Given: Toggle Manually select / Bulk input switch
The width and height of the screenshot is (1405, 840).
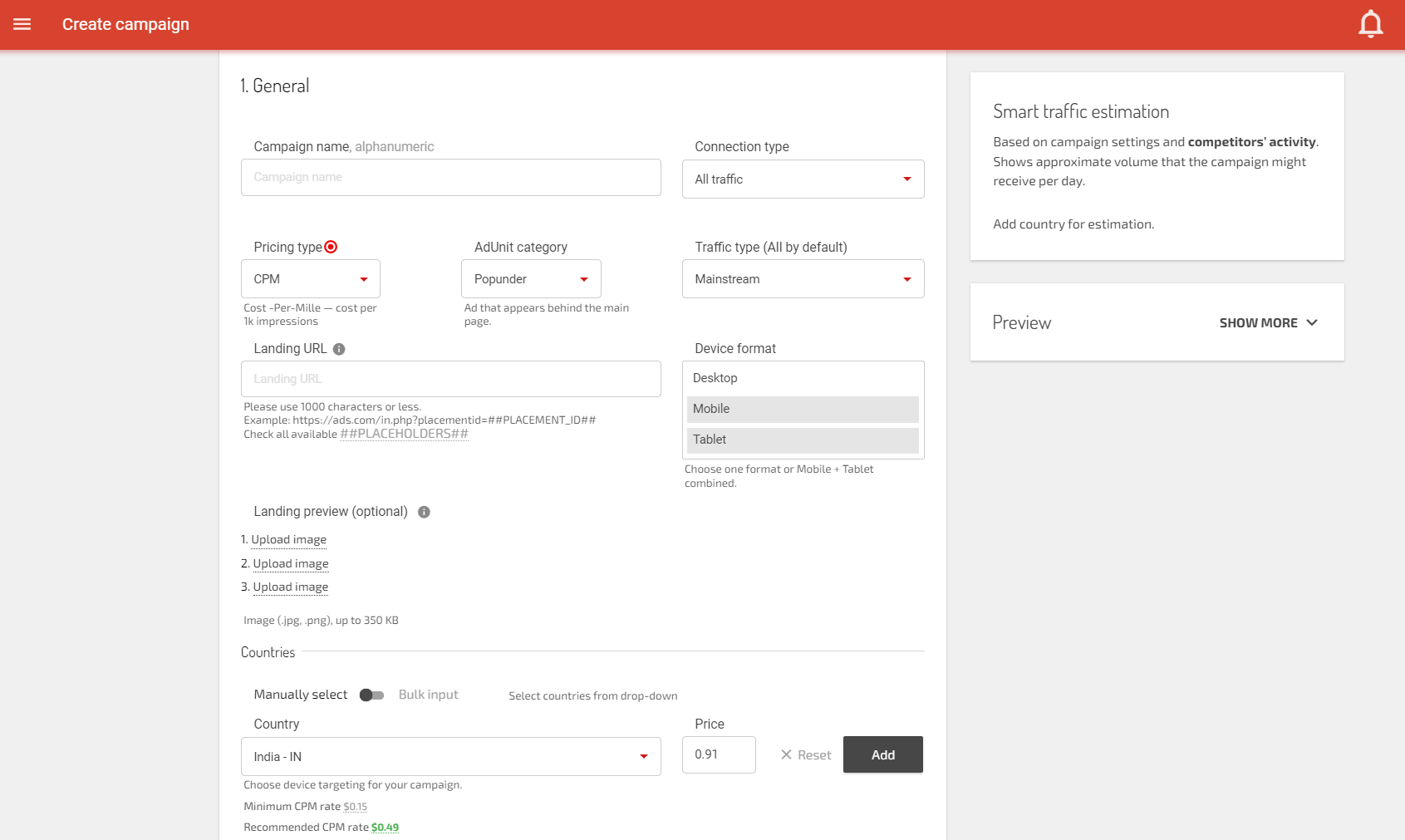Looking at the screenshot, I should [x=371, y=695].
